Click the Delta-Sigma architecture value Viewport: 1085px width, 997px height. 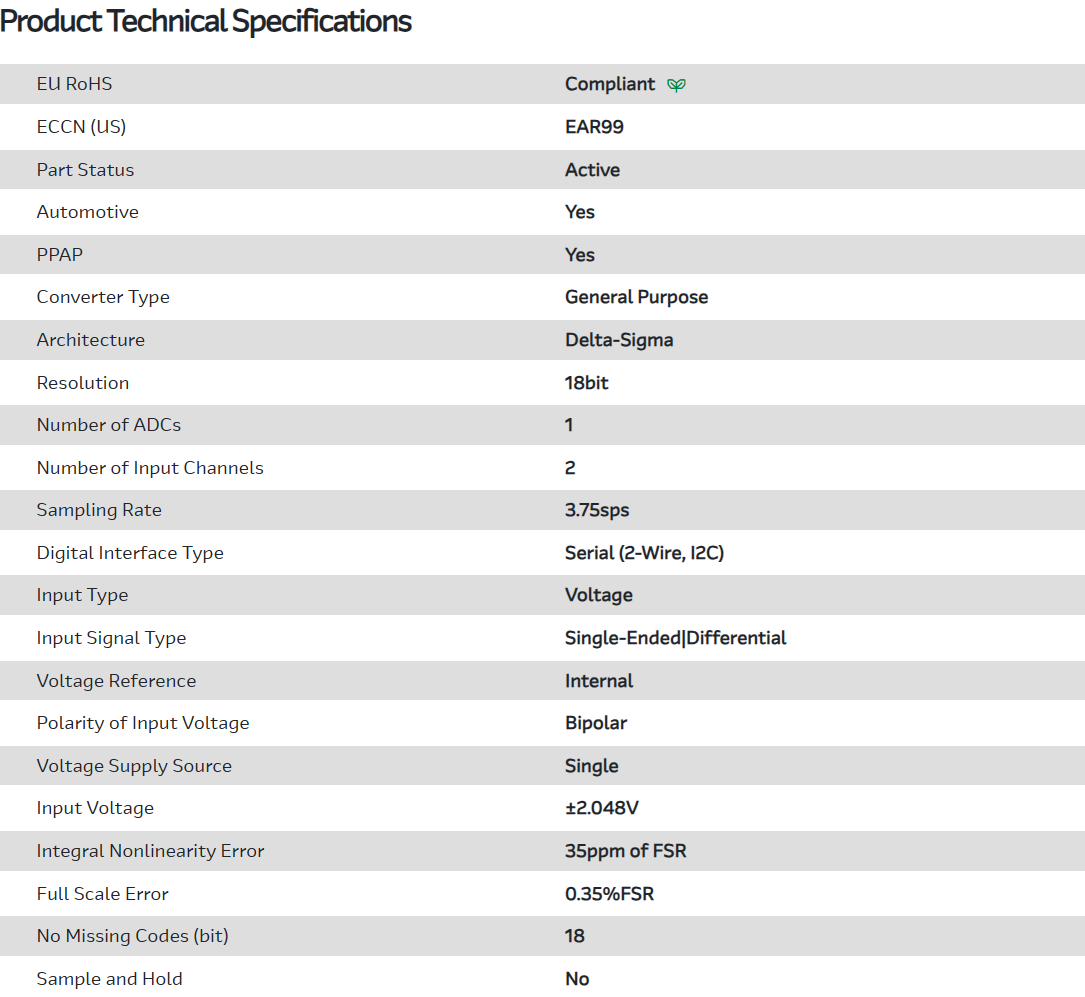click(x=619, y=340)
